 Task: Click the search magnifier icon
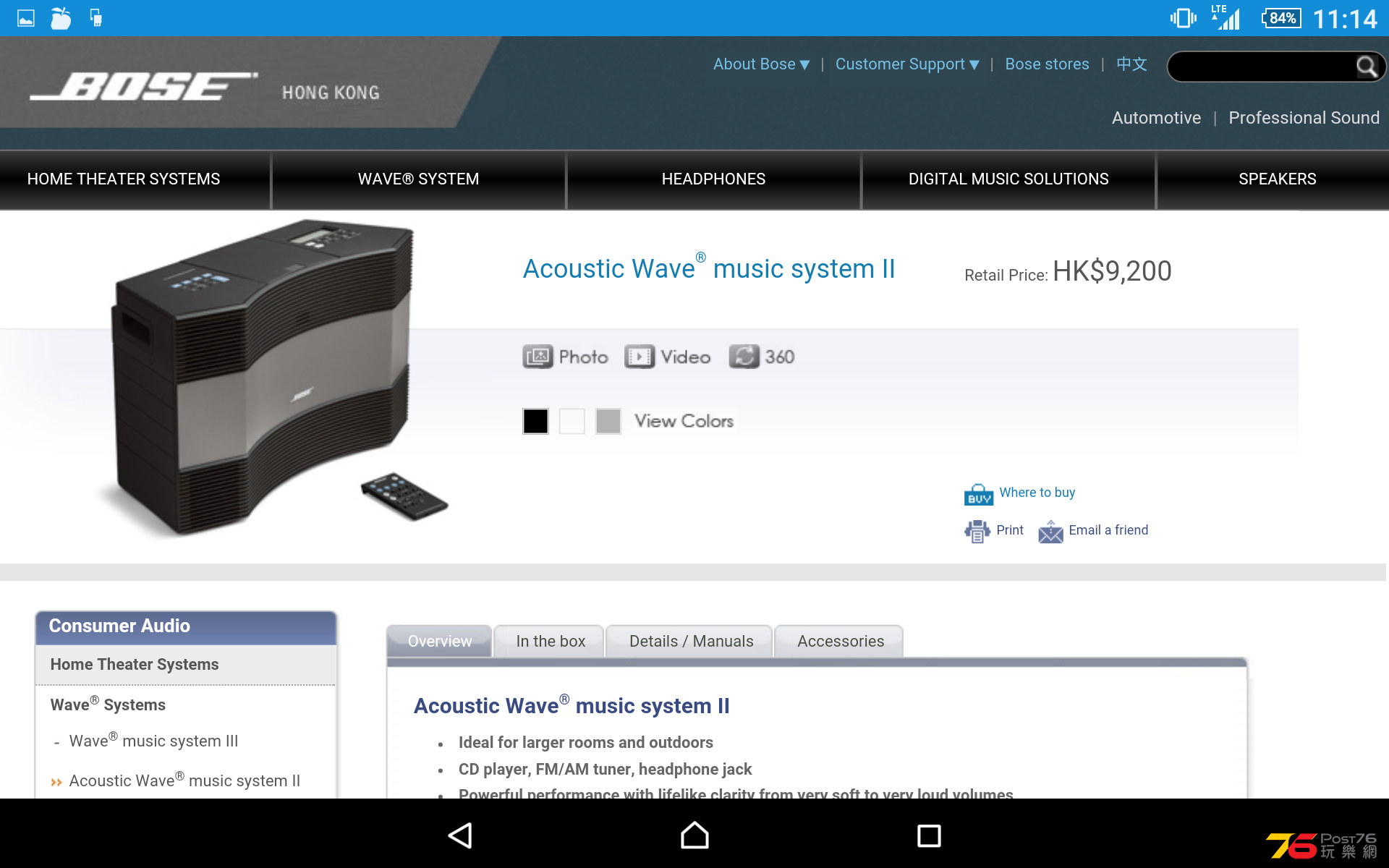point(1366,67)
